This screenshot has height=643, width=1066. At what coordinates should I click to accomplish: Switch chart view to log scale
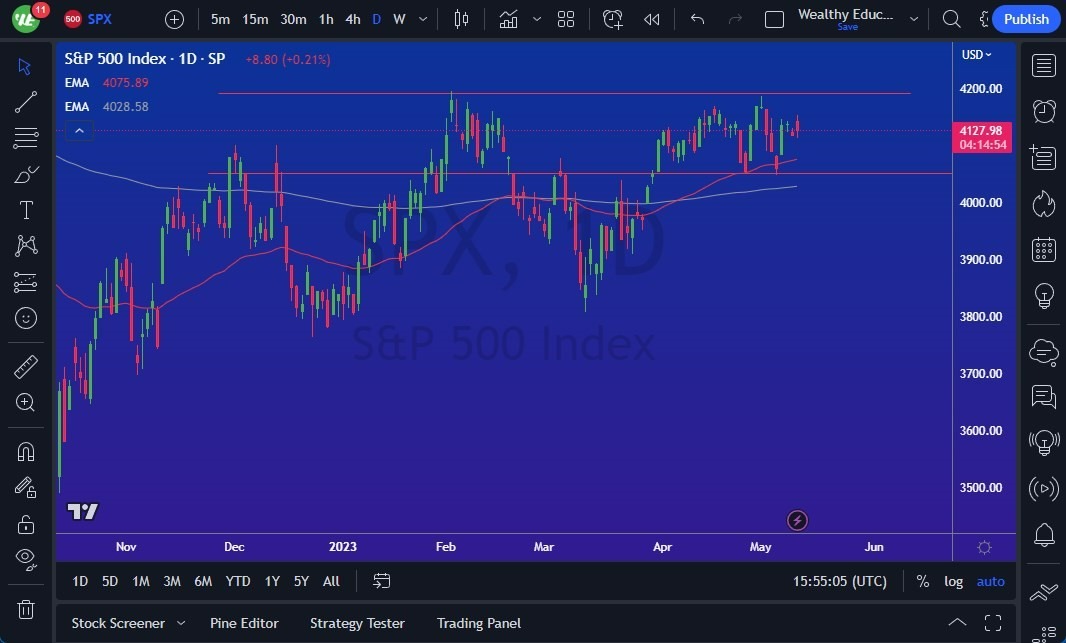tap(953, 581)
